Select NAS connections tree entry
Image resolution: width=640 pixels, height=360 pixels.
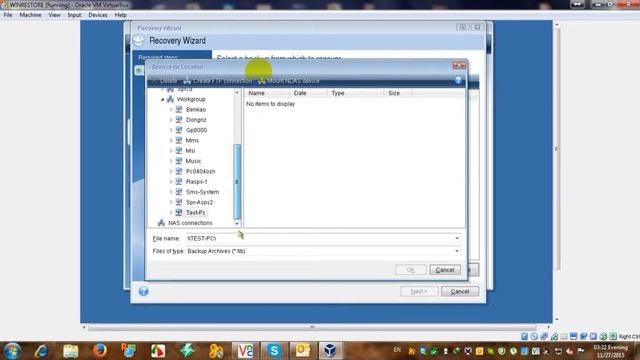[x=190, y=223]
